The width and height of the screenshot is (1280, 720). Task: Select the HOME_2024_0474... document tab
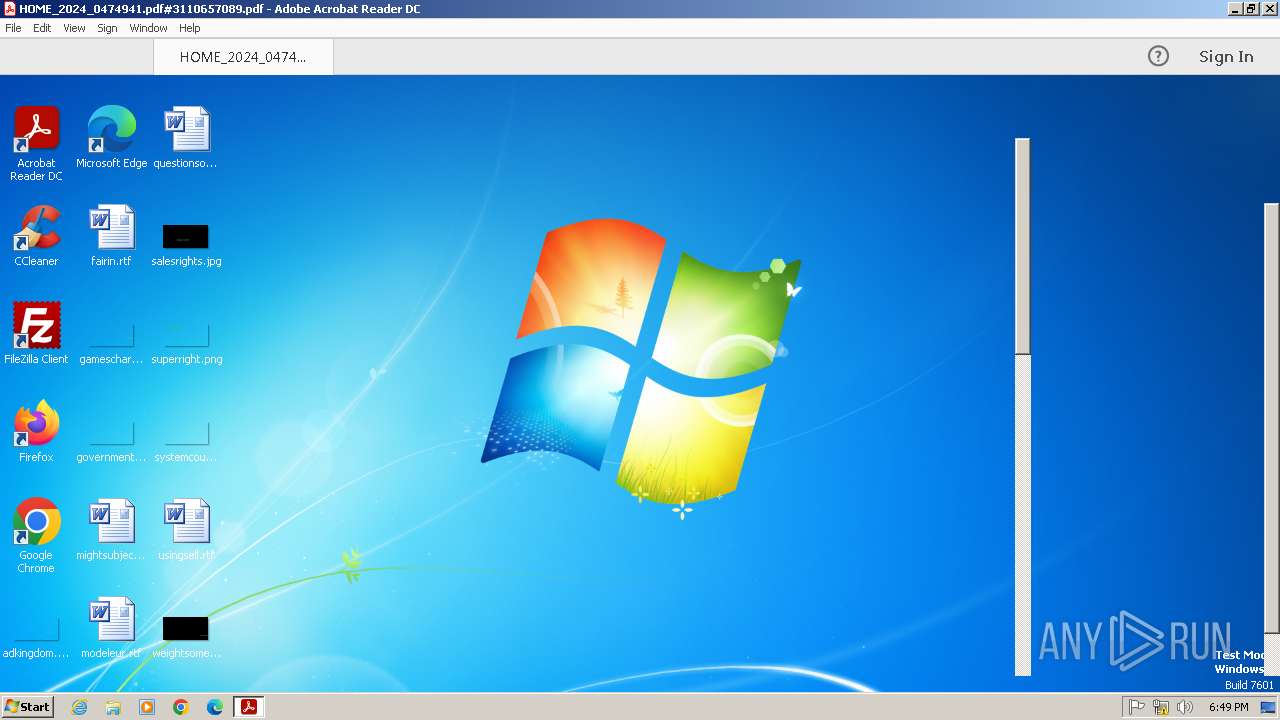[x=243, y=57]
